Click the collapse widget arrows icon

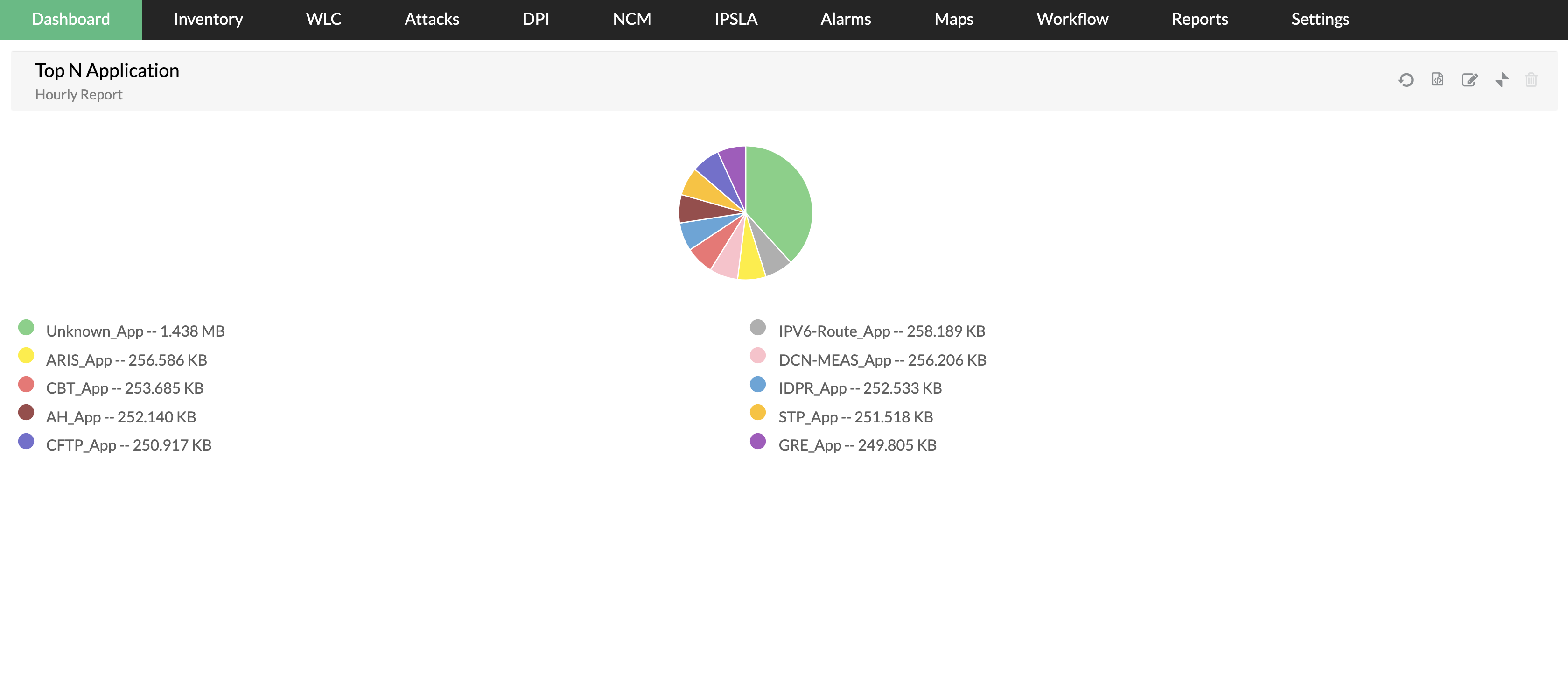(x=1502, y=80)
